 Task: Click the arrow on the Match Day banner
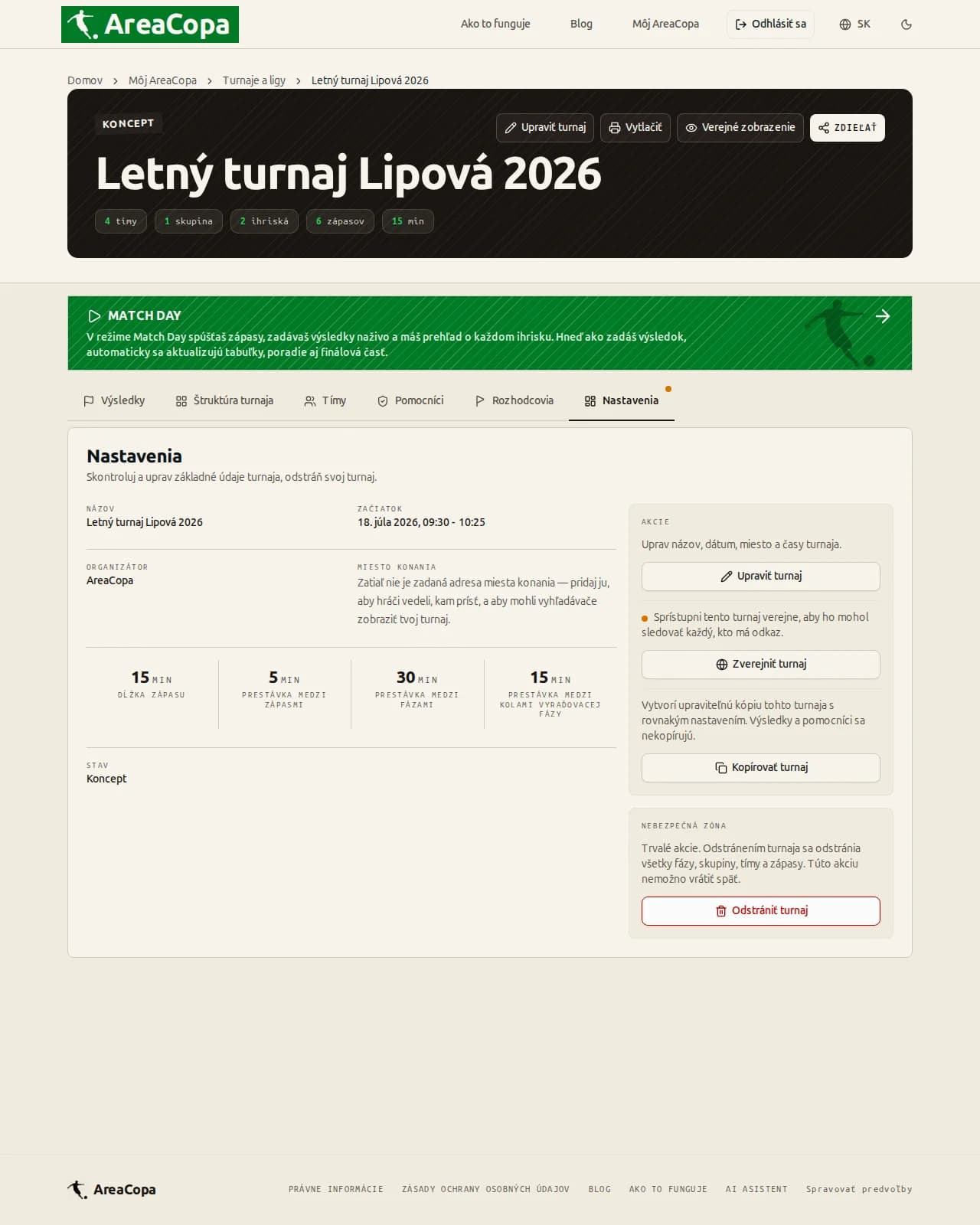coord(883,316)
